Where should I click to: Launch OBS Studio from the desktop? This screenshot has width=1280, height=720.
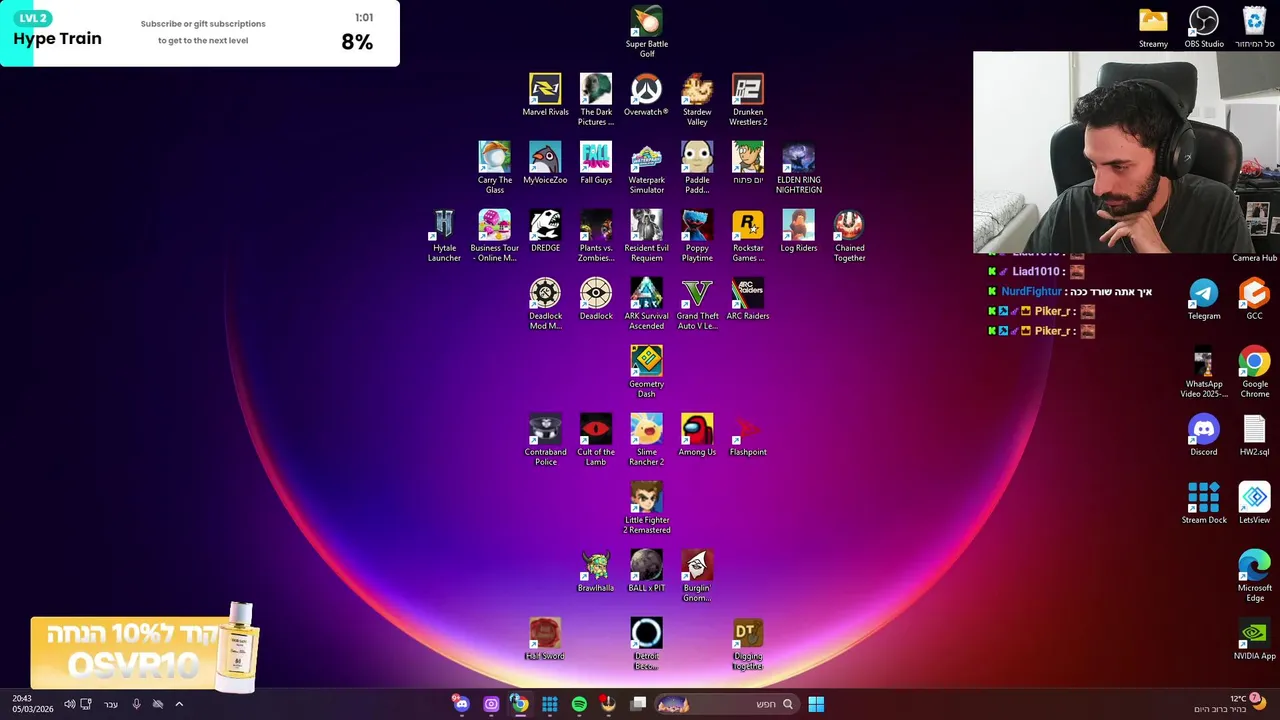click(1204, 27)
